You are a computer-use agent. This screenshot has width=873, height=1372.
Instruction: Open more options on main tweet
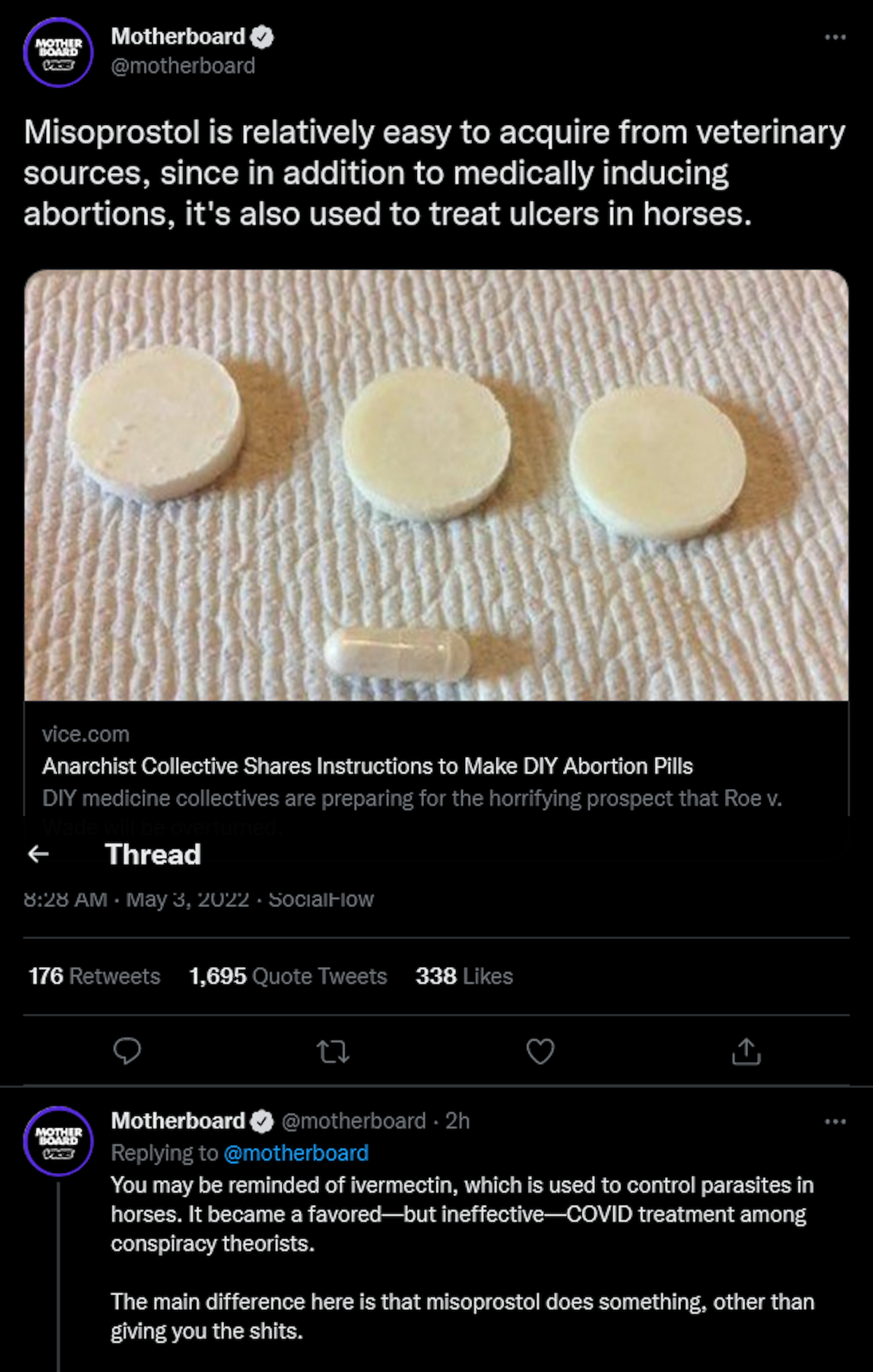coord(835,37)
